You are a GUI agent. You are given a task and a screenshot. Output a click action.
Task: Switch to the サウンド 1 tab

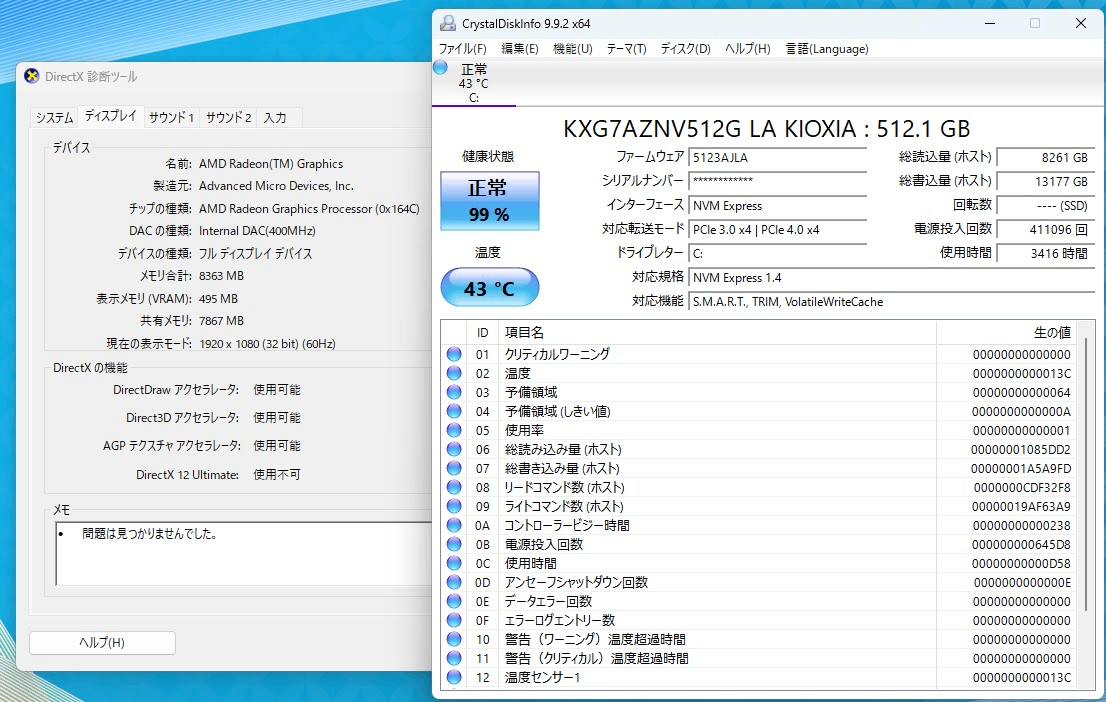coord(171,118)
